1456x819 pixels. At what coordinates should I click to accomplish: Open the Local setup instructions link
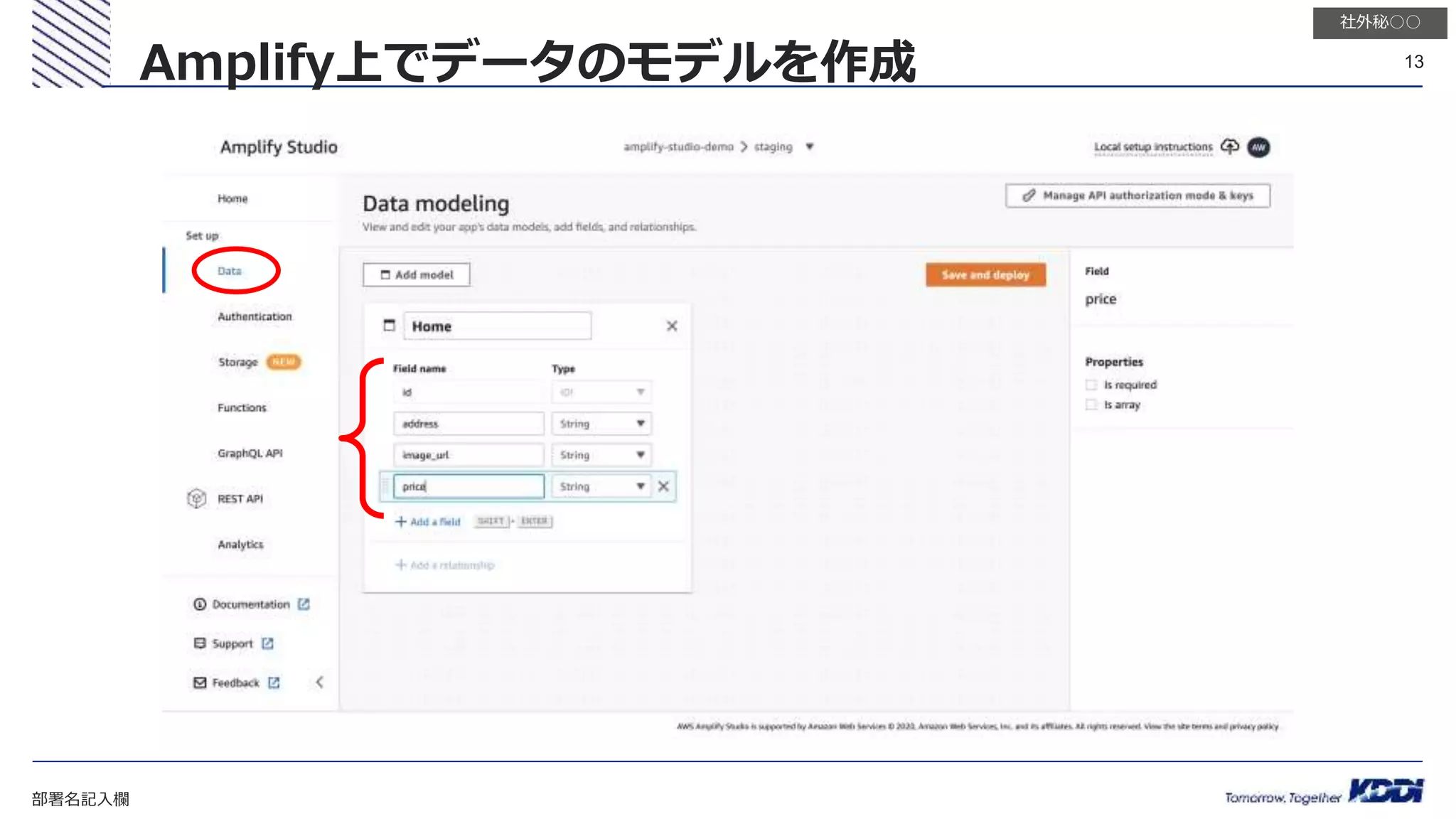(x=1153, y=147)
